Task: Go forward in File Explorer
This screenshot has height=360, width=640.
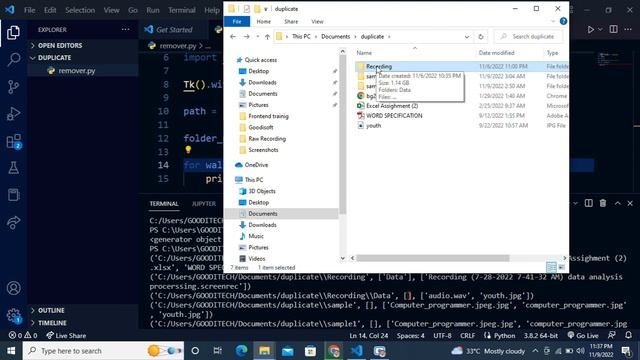Action: click(x=247, y=37)
